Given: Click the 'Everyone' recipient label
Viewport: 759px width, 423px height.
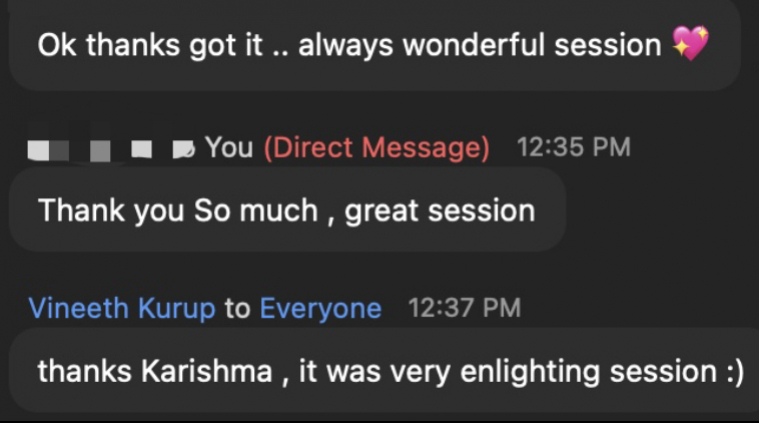Looking at the screenshot, I should coord(320,308).
